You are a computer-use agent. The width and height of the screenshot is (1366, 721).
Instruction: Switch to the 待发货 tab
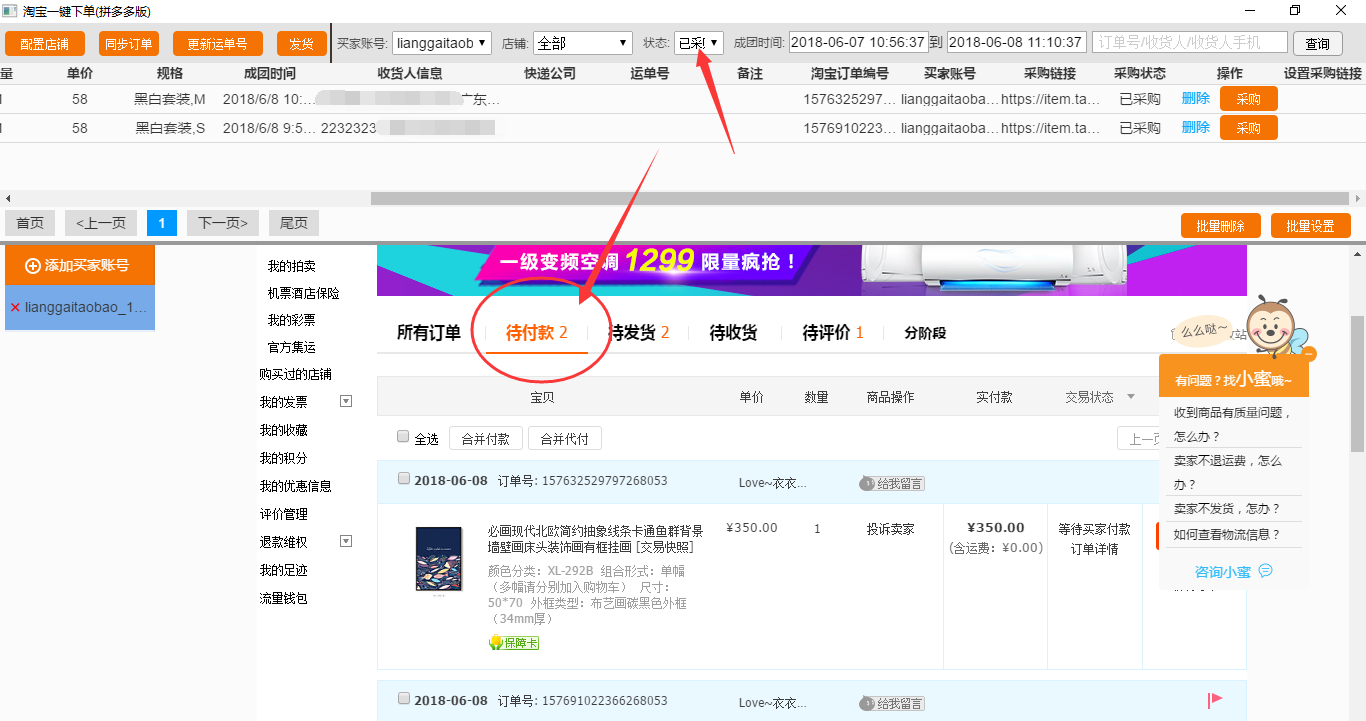coord(639,333)
